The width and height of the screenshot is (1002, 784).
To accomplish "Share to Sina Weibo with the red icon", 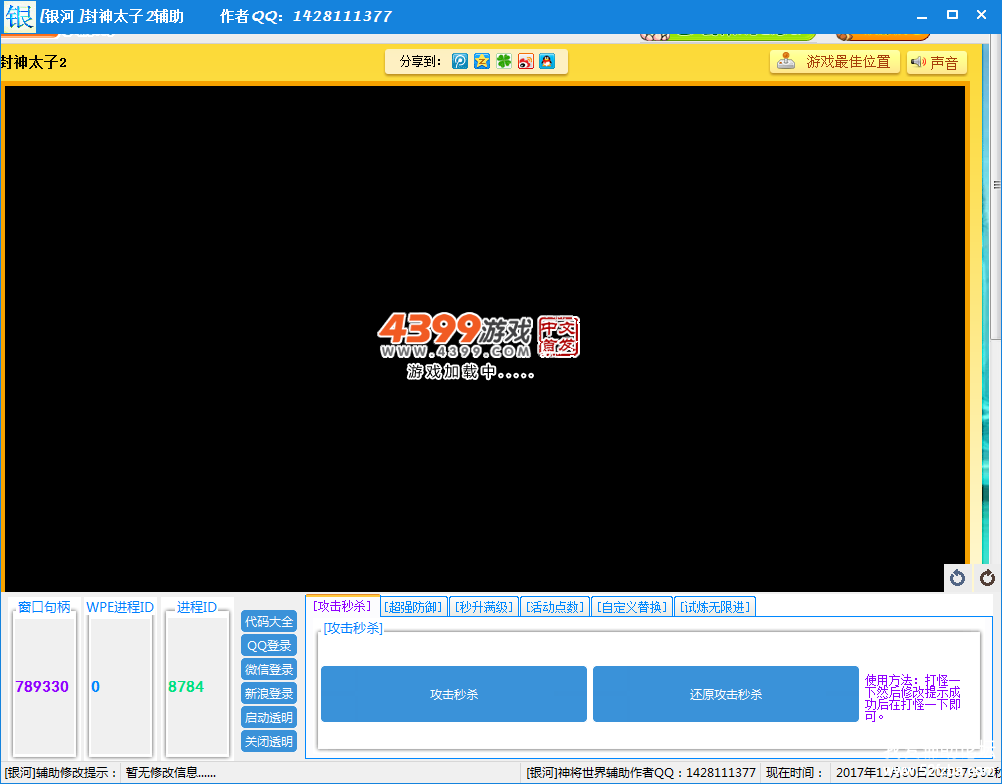I will click(525, 61).
